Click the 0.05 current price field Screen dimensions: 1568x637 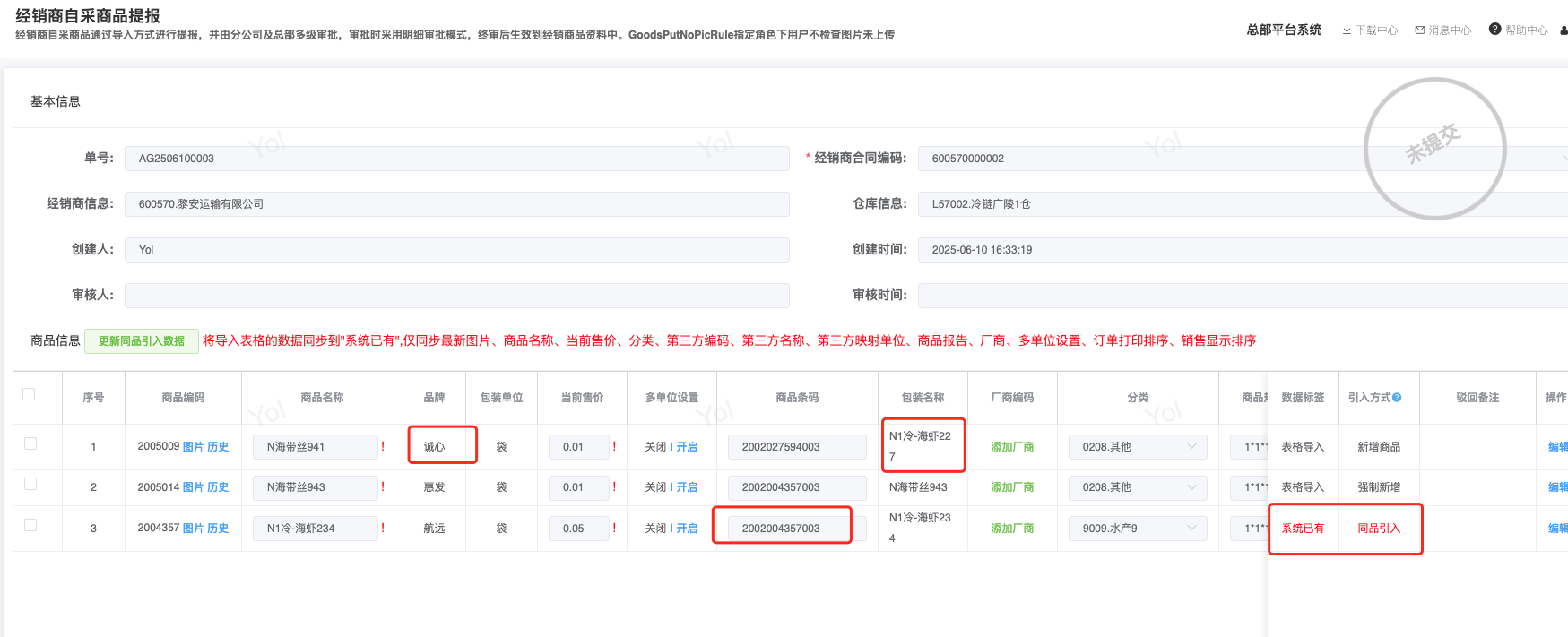578,529
